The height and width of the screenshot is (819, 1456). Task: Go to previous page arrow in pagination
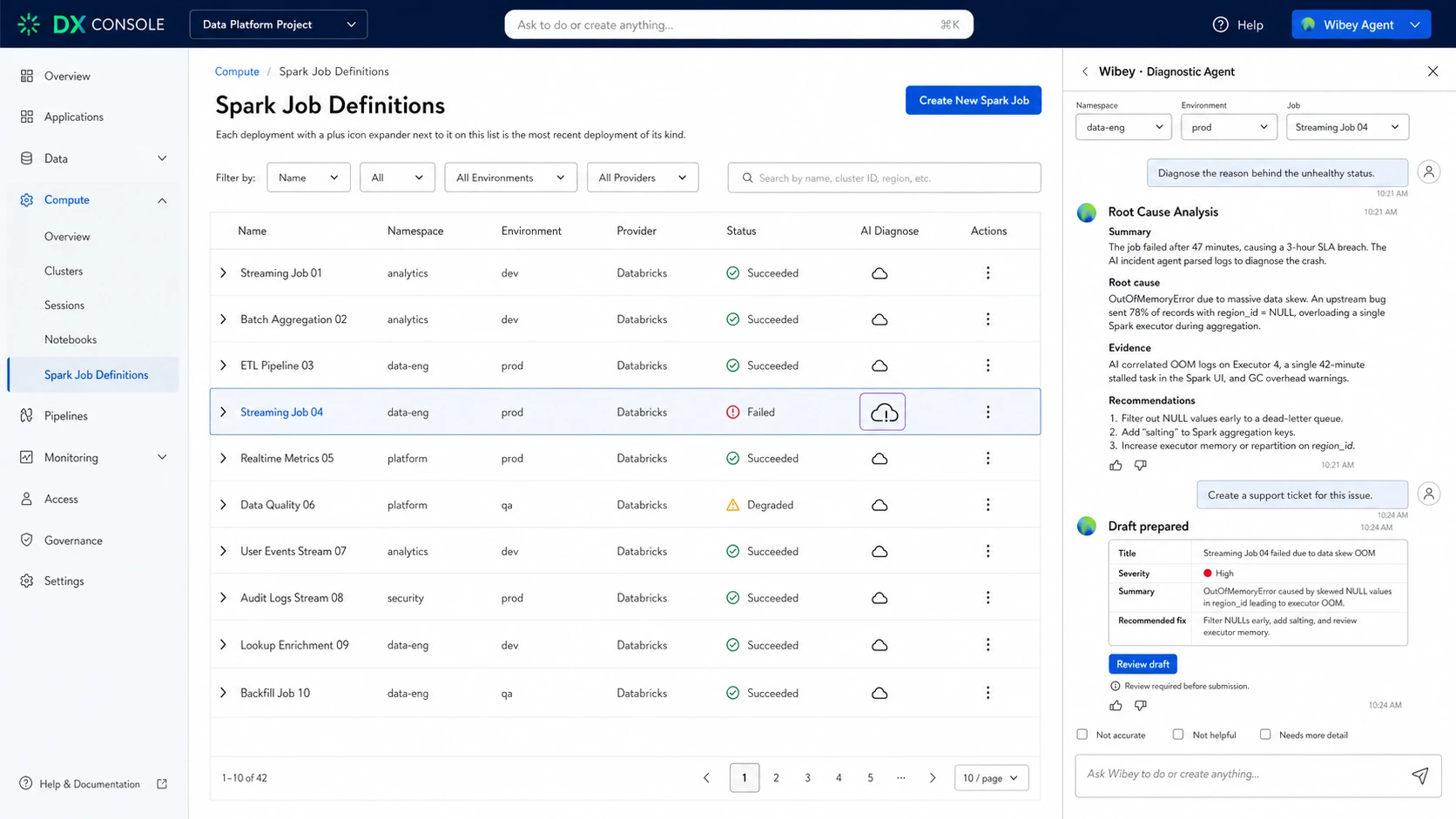(x=706, y=777)
